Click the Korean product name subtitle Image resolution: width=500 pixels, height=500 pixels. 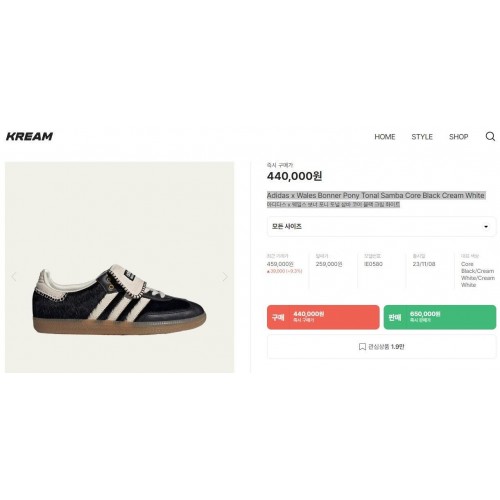tap(333, 204)
